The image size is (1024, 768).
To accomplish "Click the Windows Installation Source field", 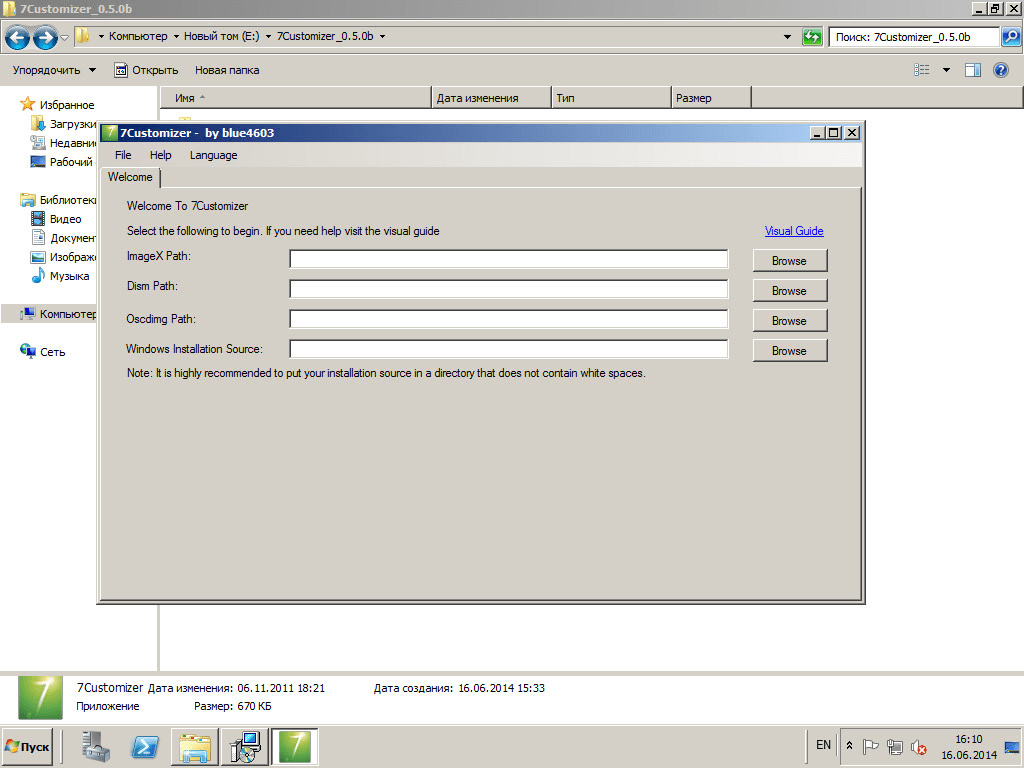I will [509, 349].
